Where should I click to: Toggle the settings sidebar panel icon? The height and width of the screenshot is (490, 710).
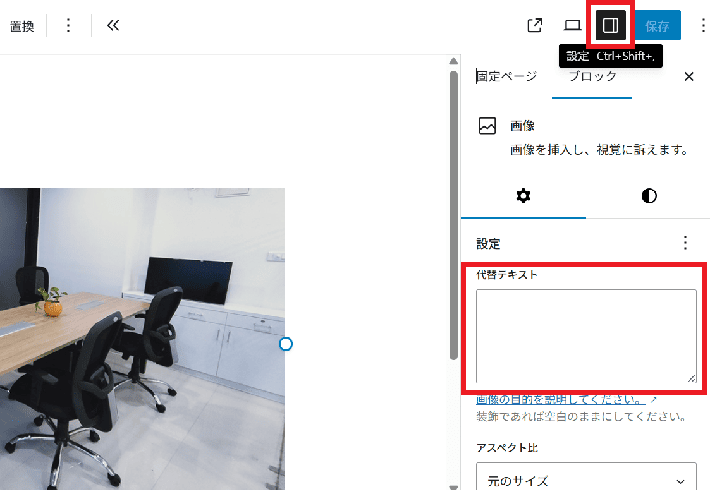point(610,25)
